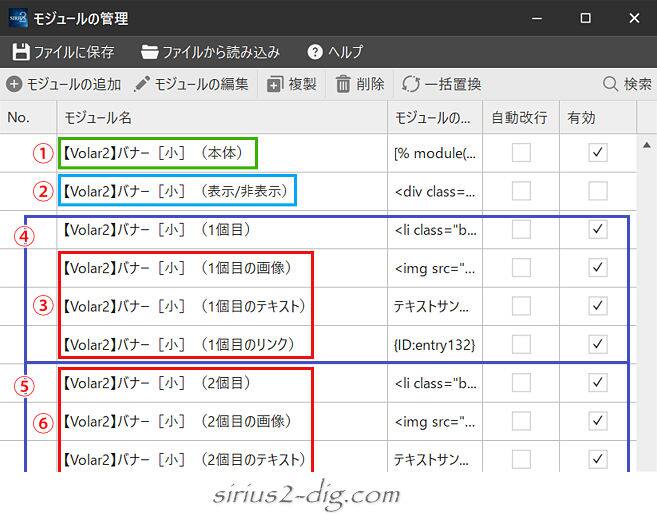Image resolution: width=657 pixels, height=514 pixels.
Task: Maximize the モジュールの管理 window
Action: point(585,18)
